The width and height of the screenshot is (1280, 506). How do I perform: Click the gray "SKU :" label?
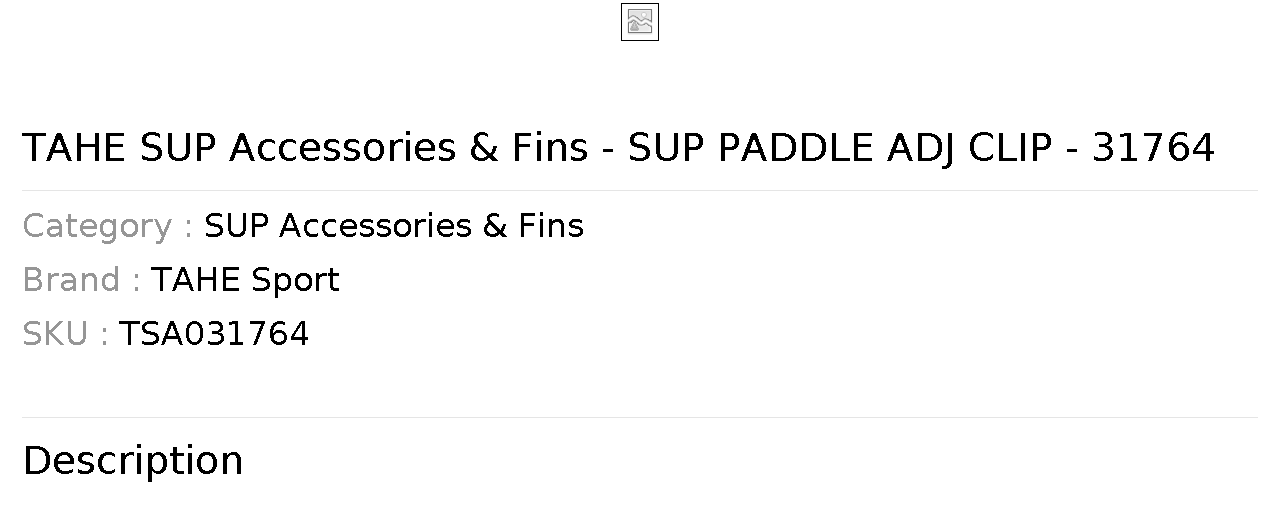pos(65,334)
